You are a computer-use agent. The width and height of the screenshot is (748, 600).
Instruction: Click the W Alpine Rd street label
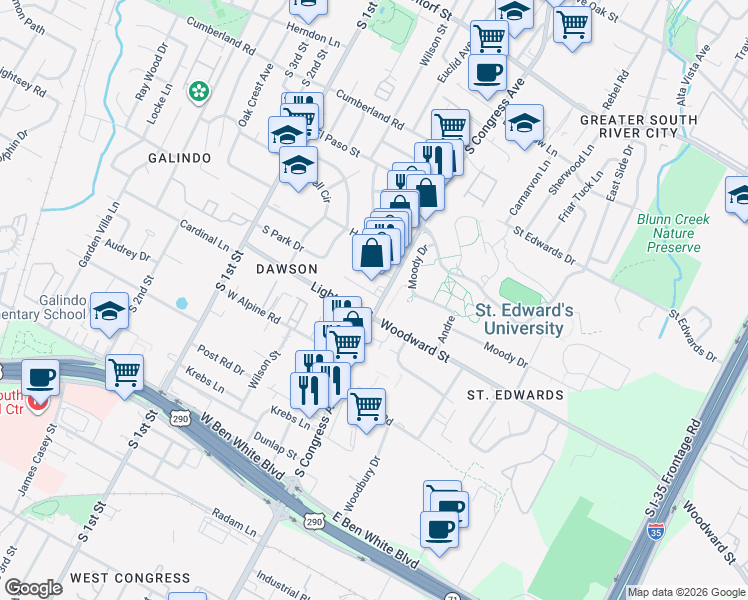(x=253, y=307)
